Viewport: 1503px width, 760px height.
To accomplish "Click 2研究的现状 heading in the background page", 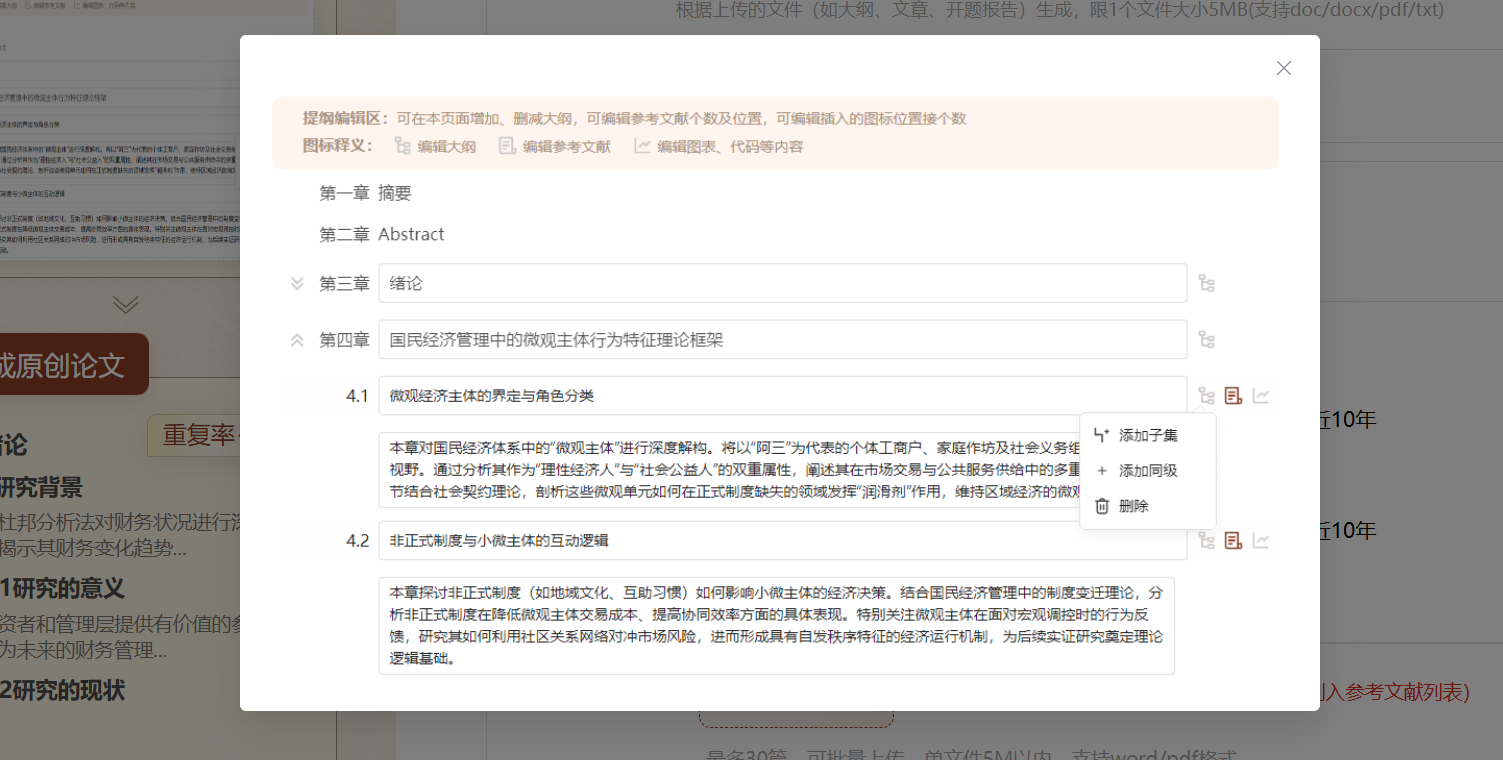I will [62, 690].
